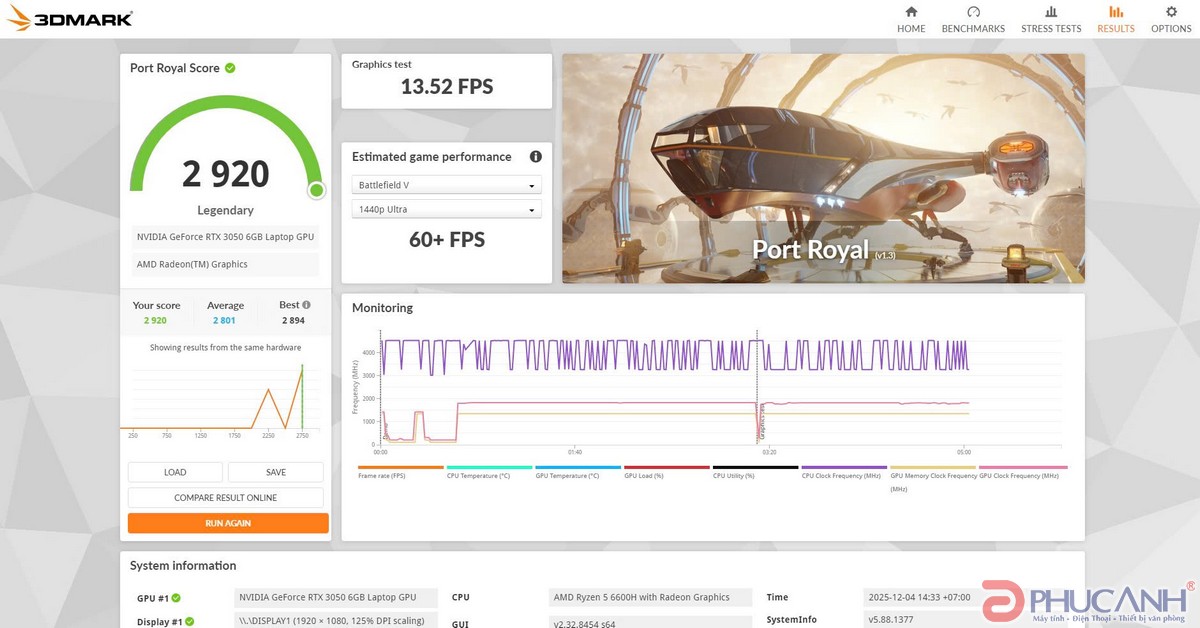This screenshot has height=628, width=1200.
Task: Open the Stress Tests chart icon
Action: (1051, 12)
